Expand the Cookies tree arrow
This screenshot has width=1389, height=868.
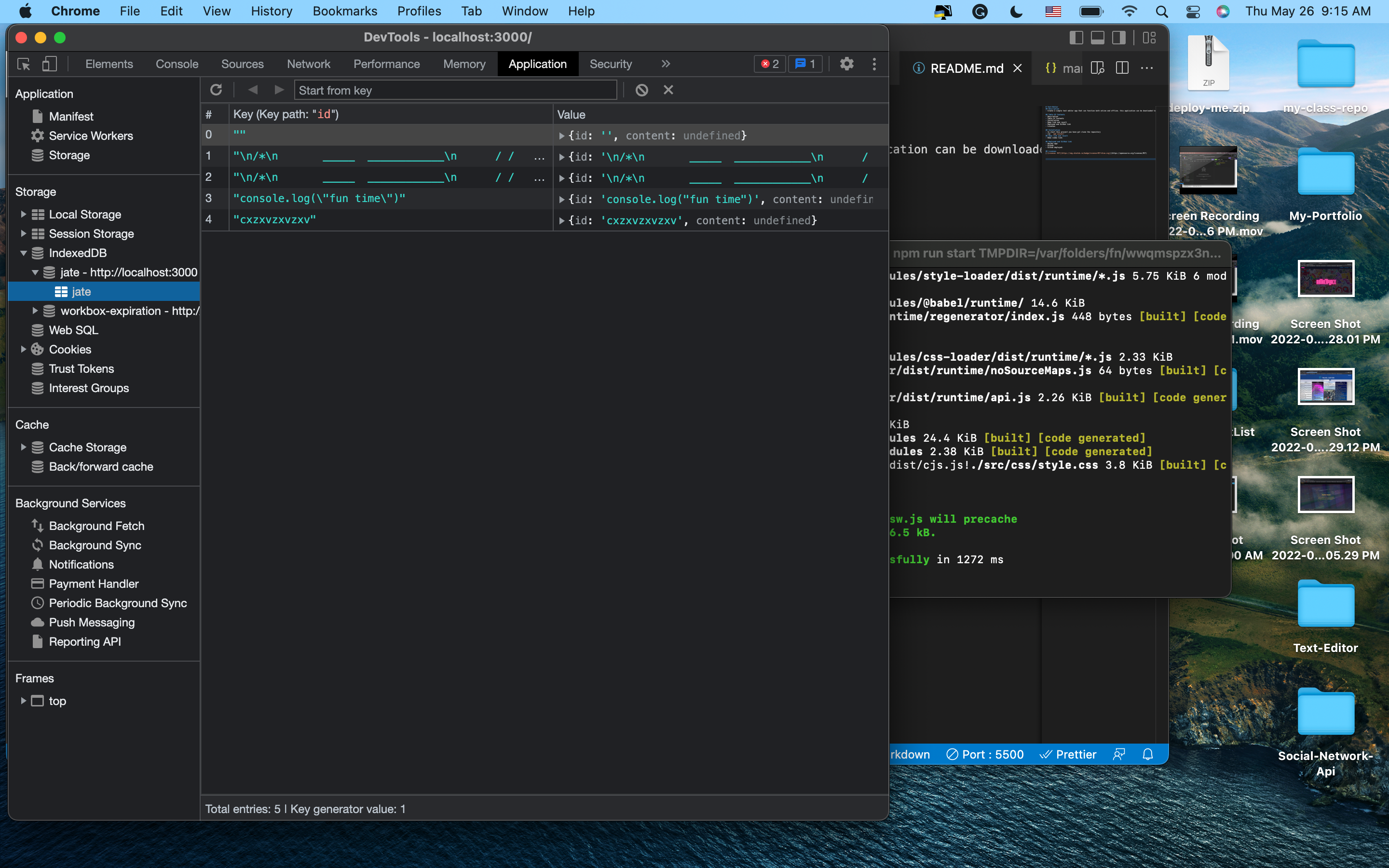point(23,349)
